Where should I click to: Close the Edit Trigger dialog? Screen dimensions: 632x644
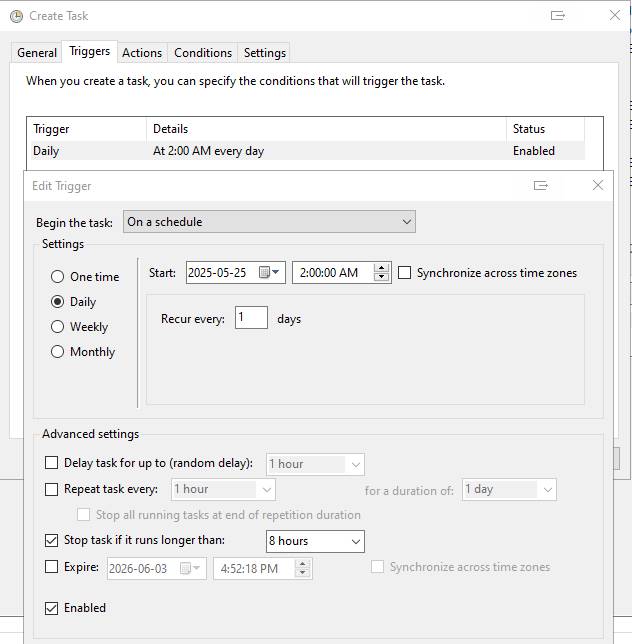[598, 185]
